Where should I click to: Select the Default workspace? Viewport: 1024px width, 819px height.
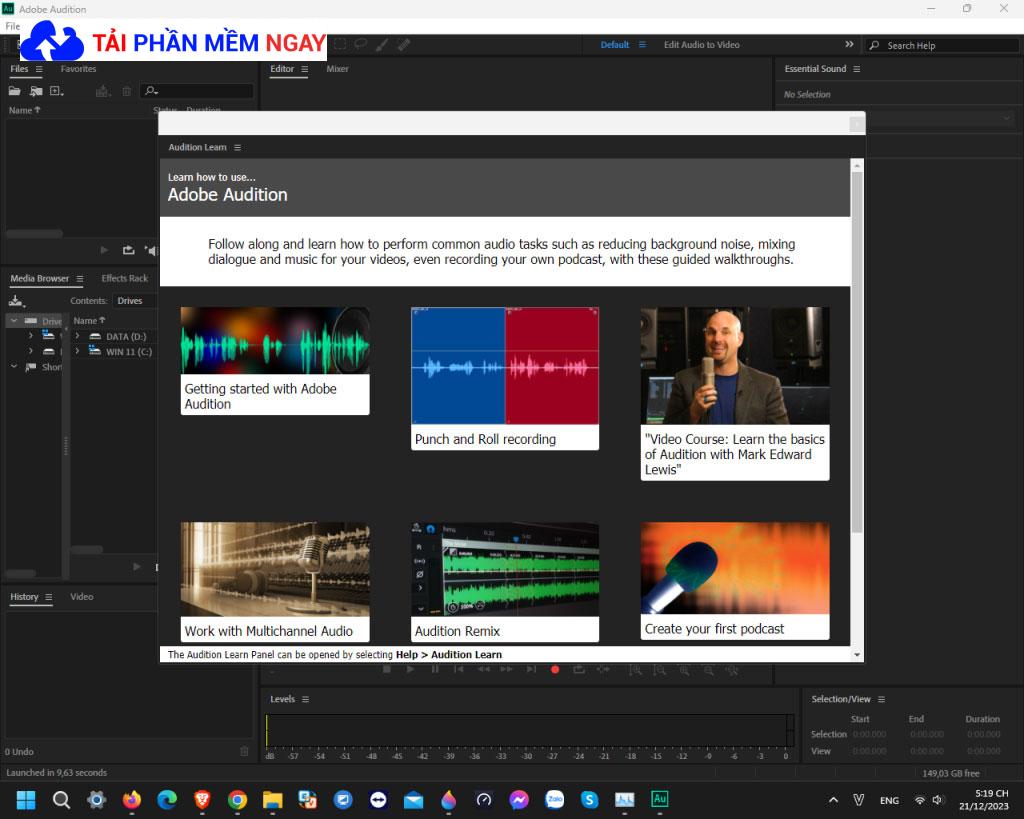click(x=615, y=44)
